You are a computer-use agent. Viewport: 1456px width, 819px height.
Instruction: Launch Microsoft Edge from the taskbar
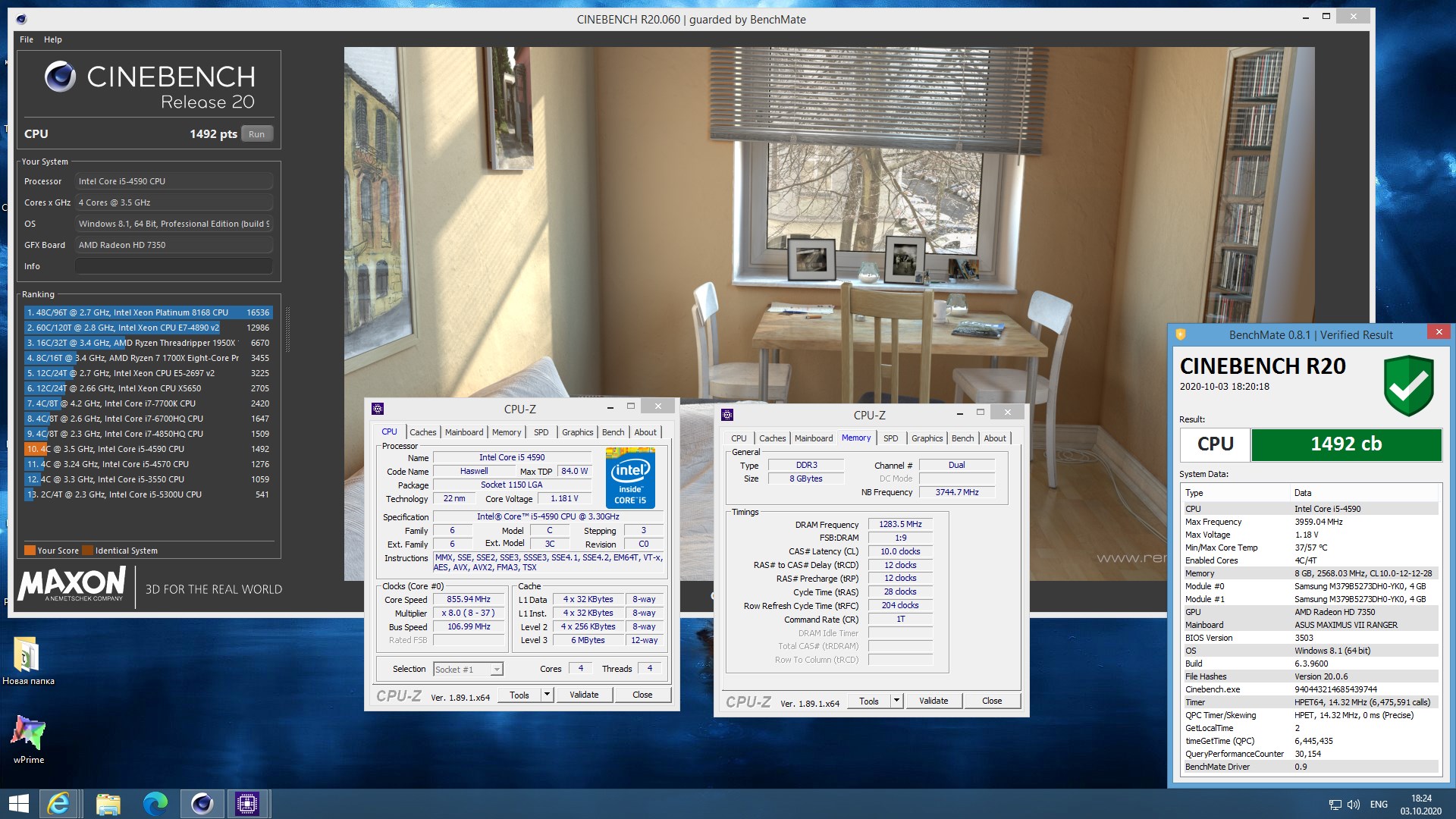click(x=155, y=804)
